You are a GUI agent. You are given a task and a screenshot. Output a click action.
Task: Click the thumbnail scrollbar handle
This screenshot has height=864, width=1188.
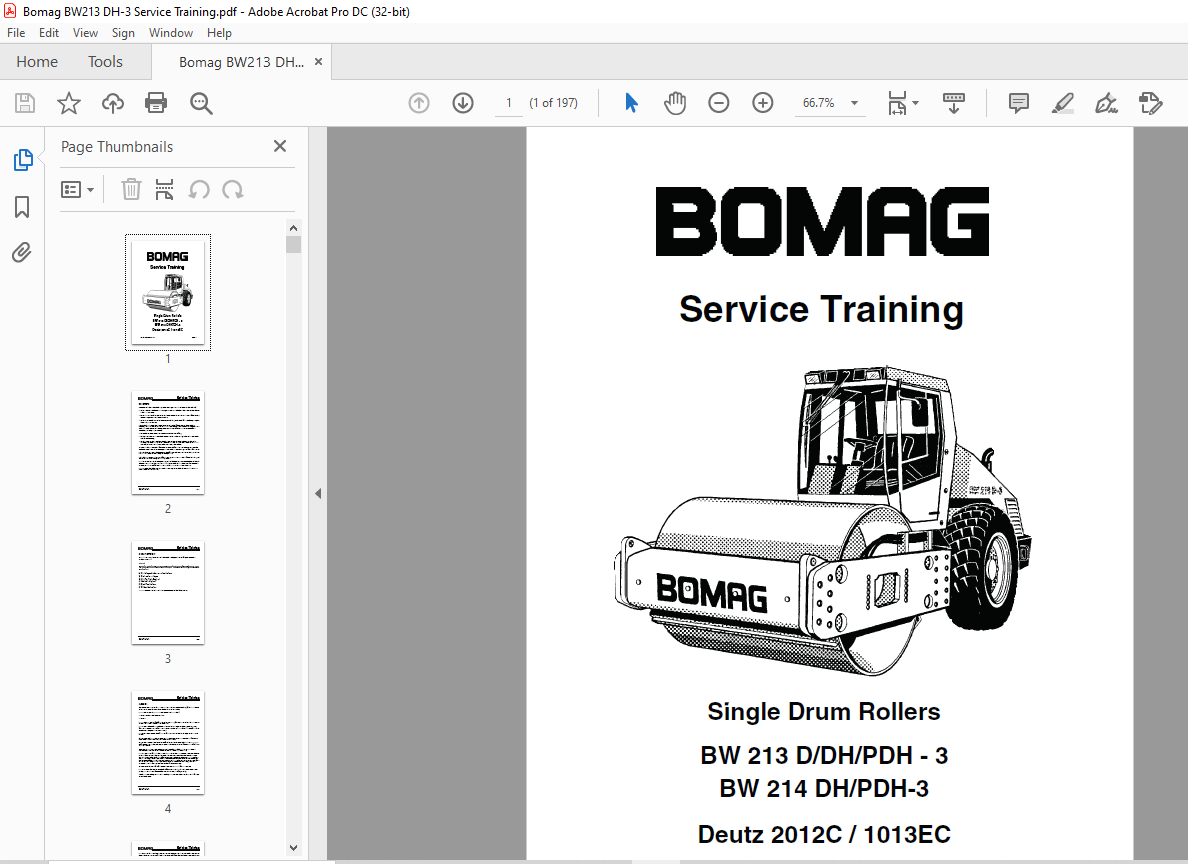pyautogui.click(x=294, y=244)
